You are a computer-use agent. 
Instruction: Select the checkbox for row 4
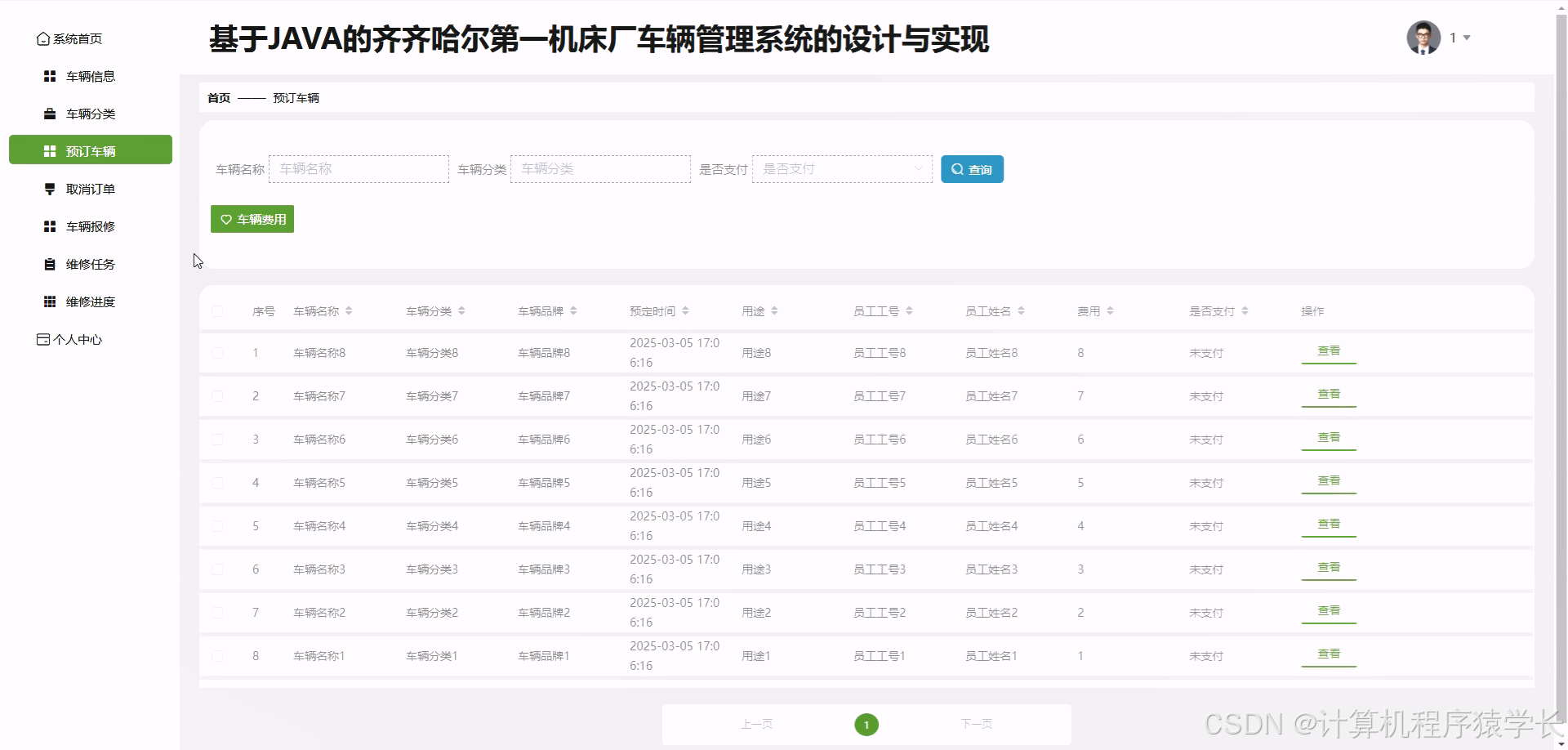pos(217,483)
